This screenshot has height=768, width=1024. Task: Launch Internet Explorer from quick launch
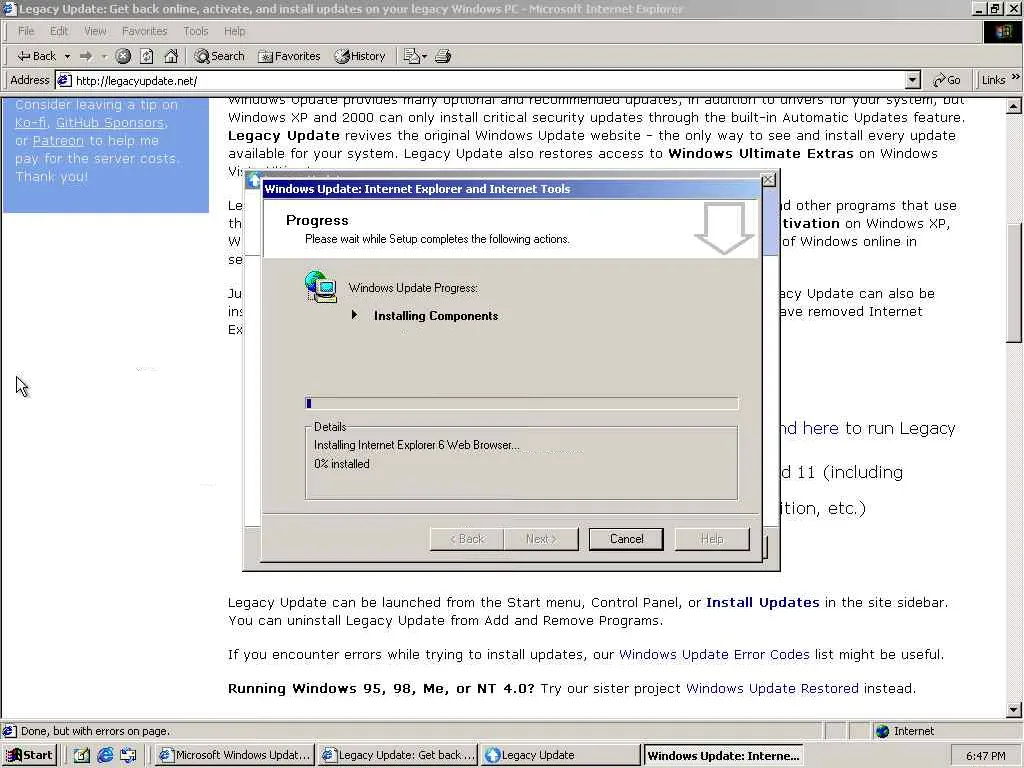tap(105, 756)
